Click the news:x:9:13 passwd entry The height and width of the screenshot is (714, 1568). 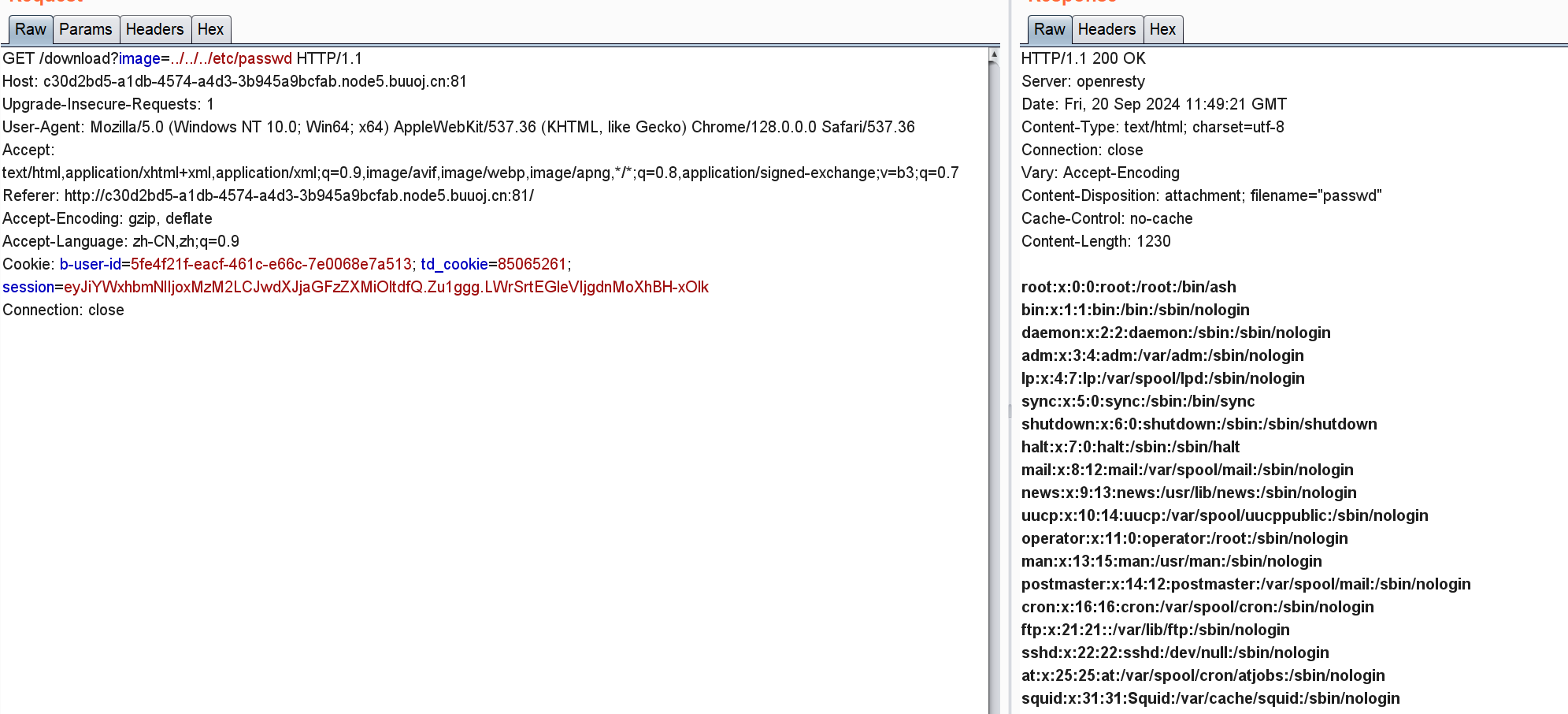(1189, 493)
